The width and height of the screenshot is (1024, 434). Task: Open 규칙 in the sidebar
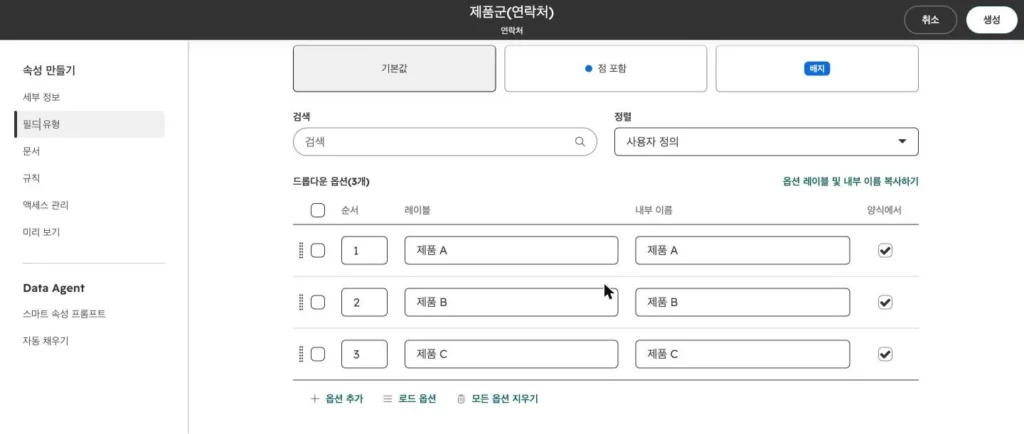(32, 178)
